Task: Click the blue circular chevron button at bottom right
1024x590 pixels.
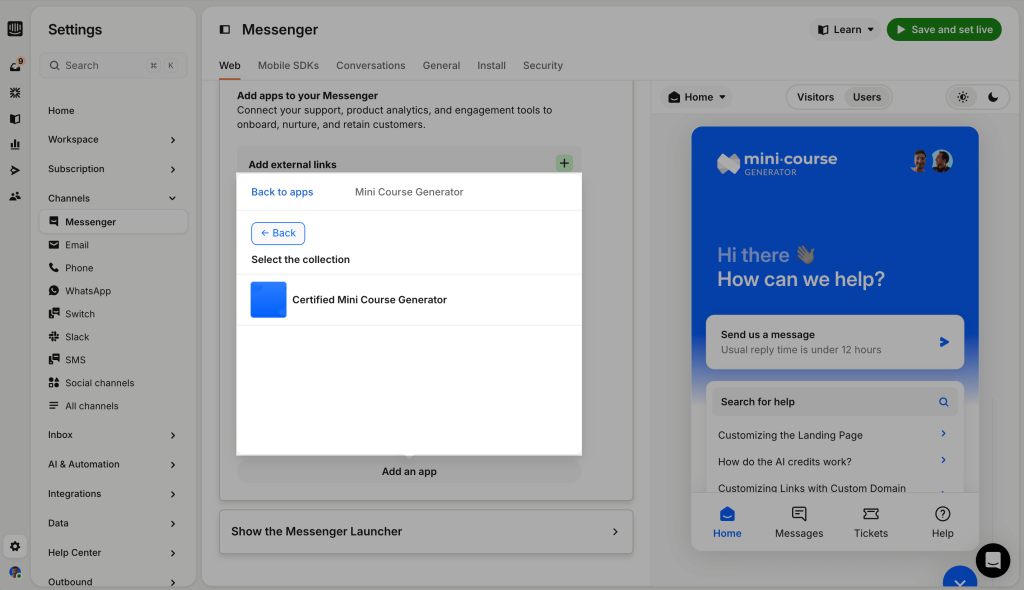Action: click(x=959, y=578)
